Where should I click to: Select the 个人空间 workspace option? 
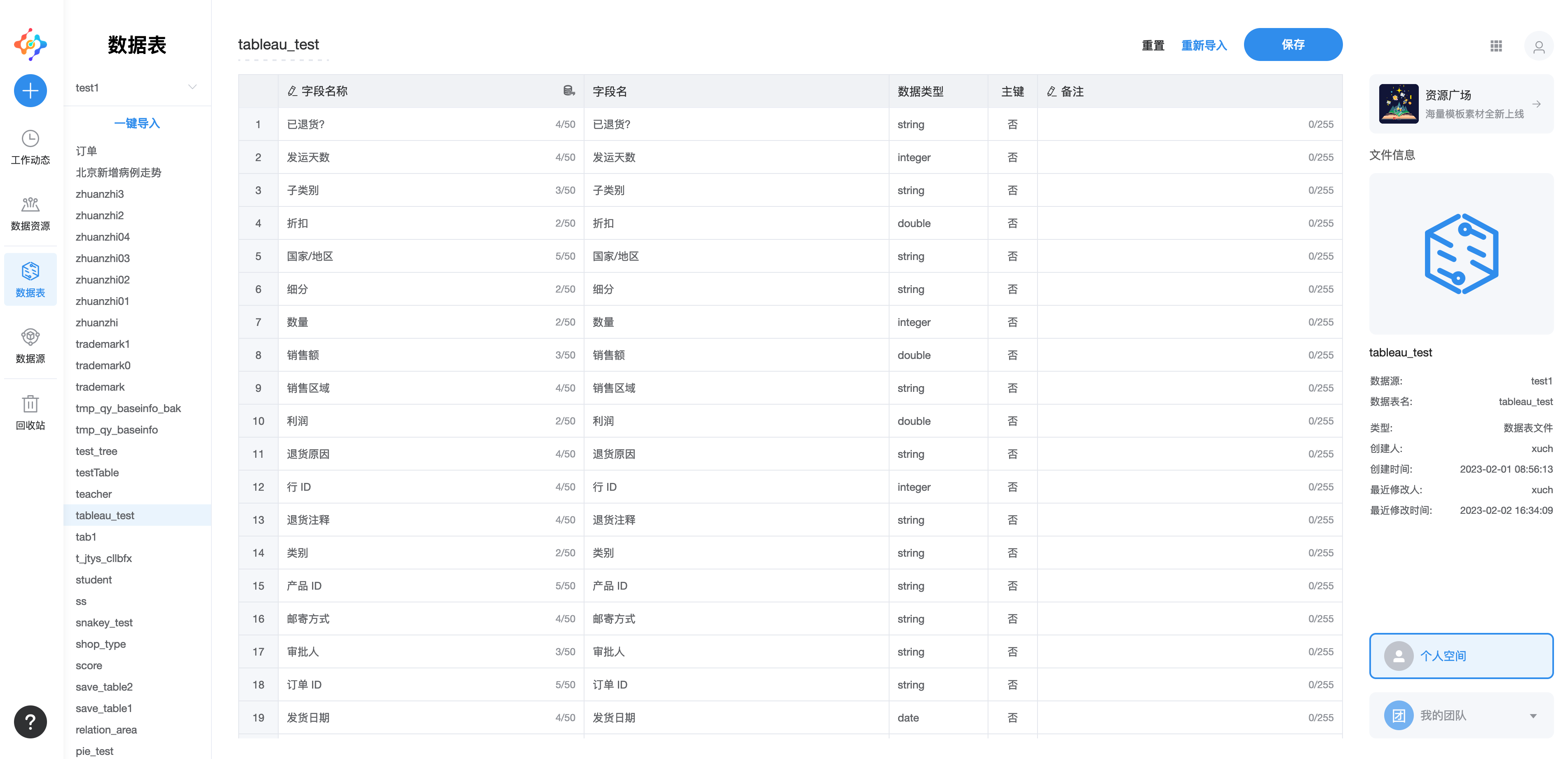click(x=1461, y=656)
